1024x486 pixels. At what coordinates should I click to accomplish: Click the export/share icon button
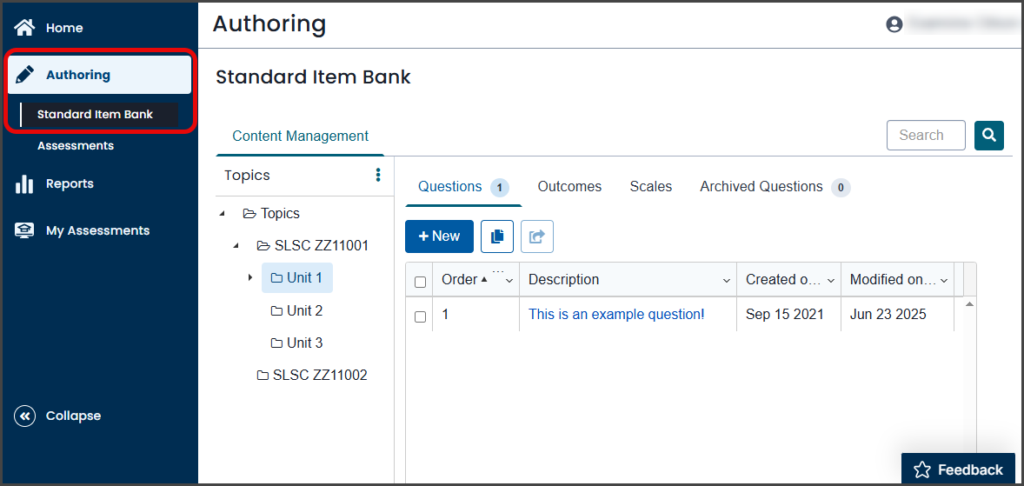click(537, 236)
